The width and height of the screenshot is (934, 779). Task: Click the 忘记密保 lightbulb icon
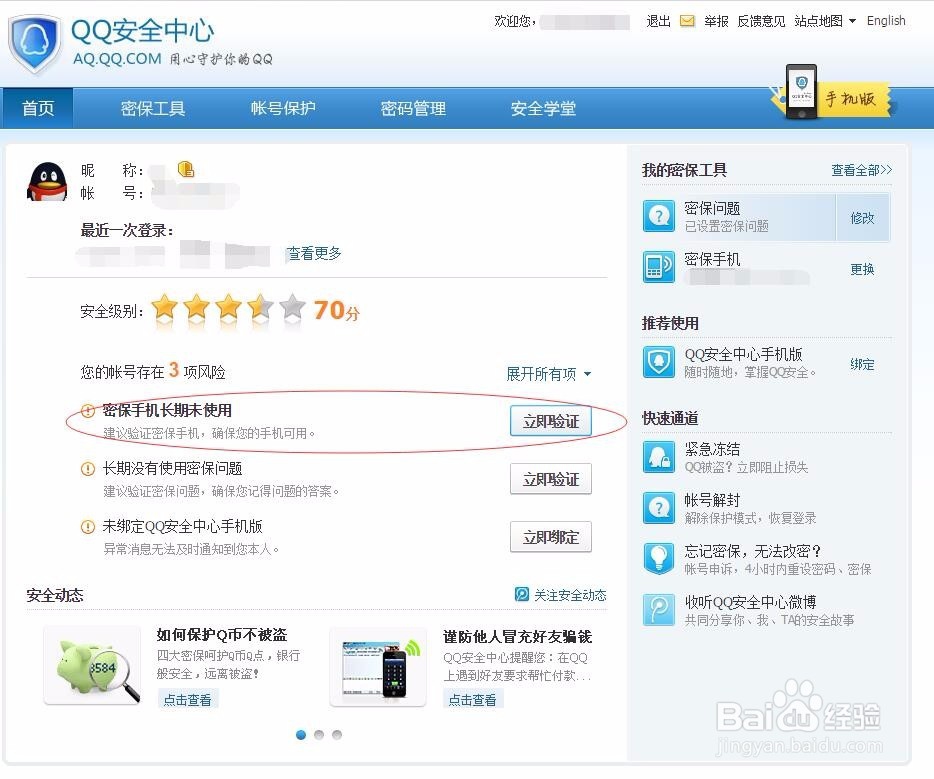click(x=659, y=558)
